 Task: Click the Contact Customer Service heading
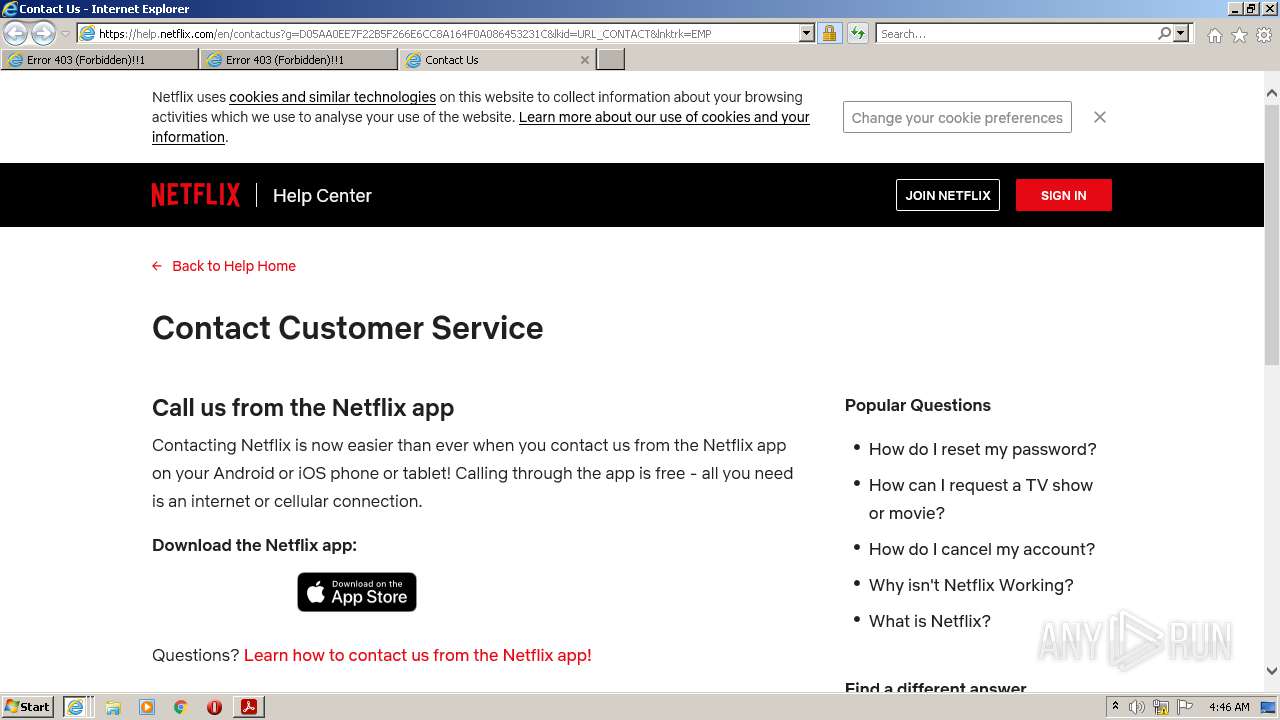348,328
